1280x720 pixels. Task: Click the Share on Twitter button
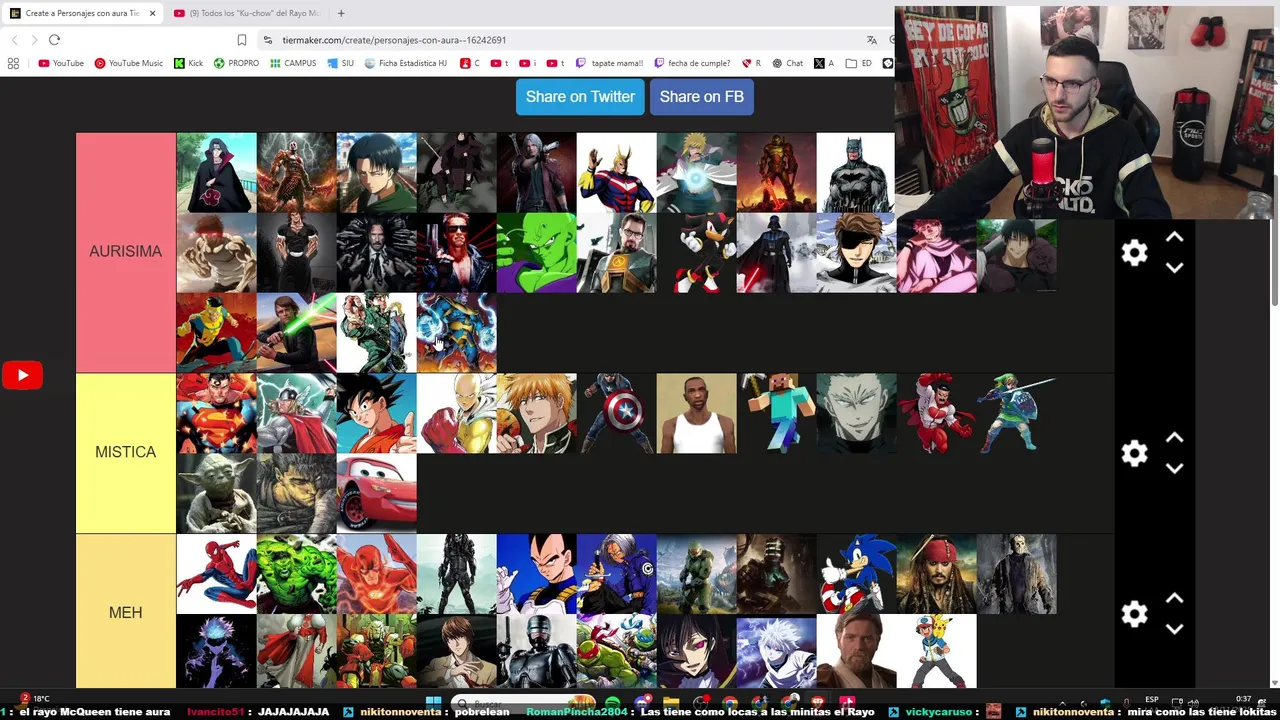coord(580,97)
